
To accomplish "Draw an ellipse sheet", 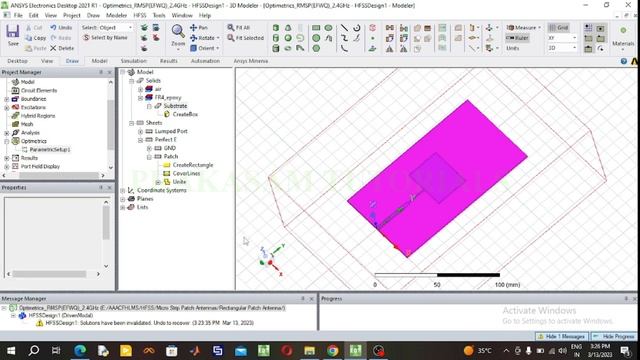I will 329,27.
